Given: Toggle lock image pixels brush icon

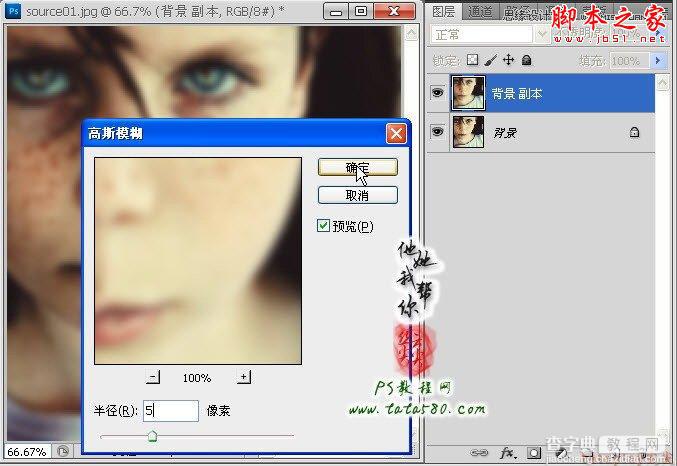Looking at the screenshot, I should click(490, 60).
